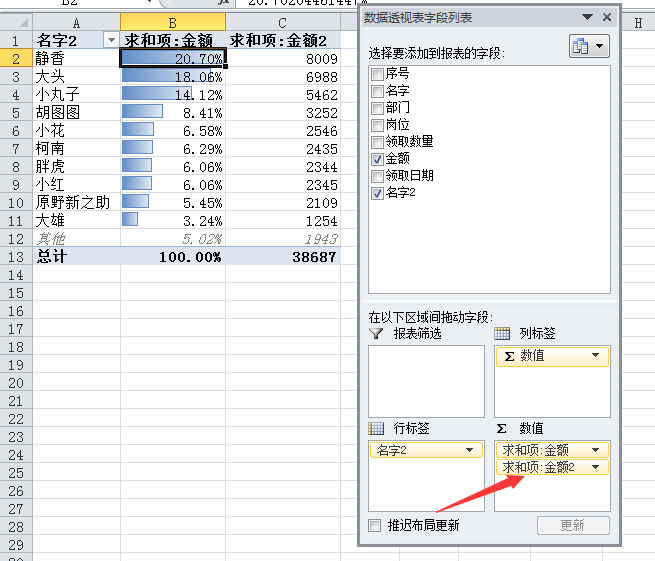Select column C header
This screenshot has width=655, height=561.
(283, 23)
